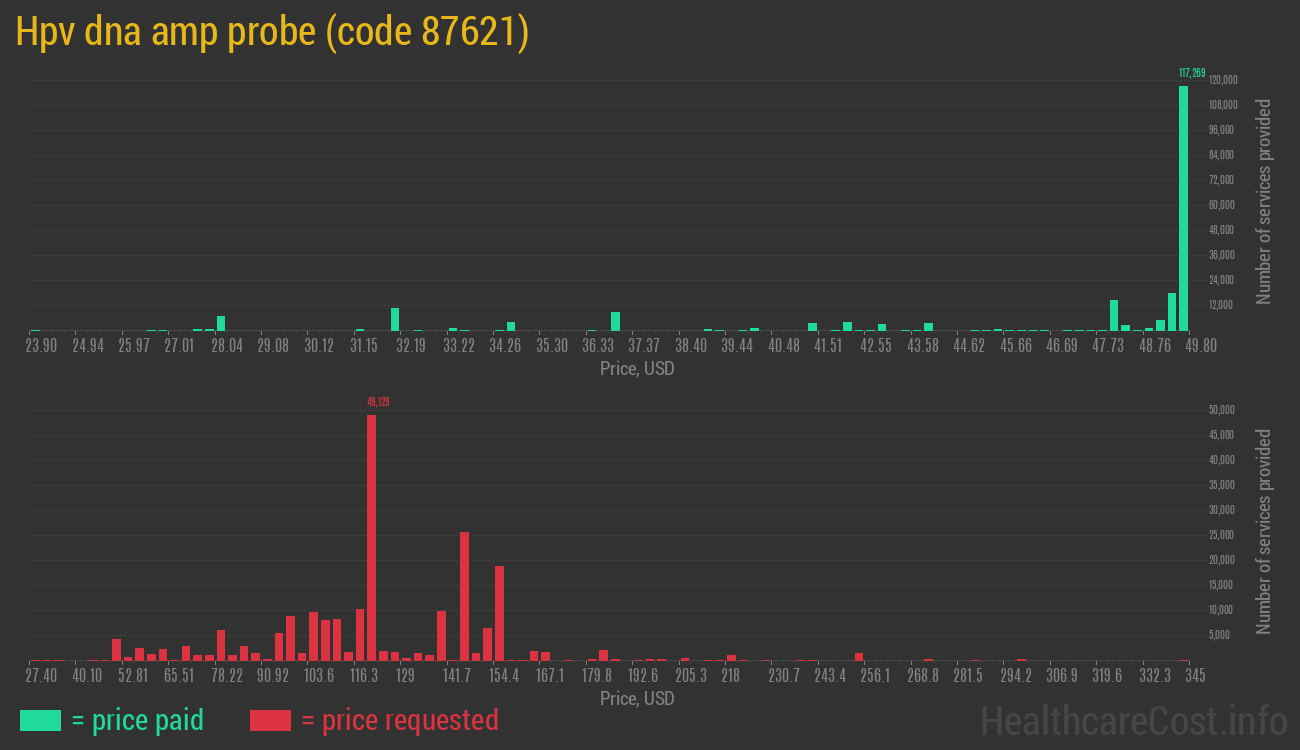Click the 120,000 y-axis tick label
Image resolution: width=1300 pixels, height=750 pixels.
[1223, 80]
